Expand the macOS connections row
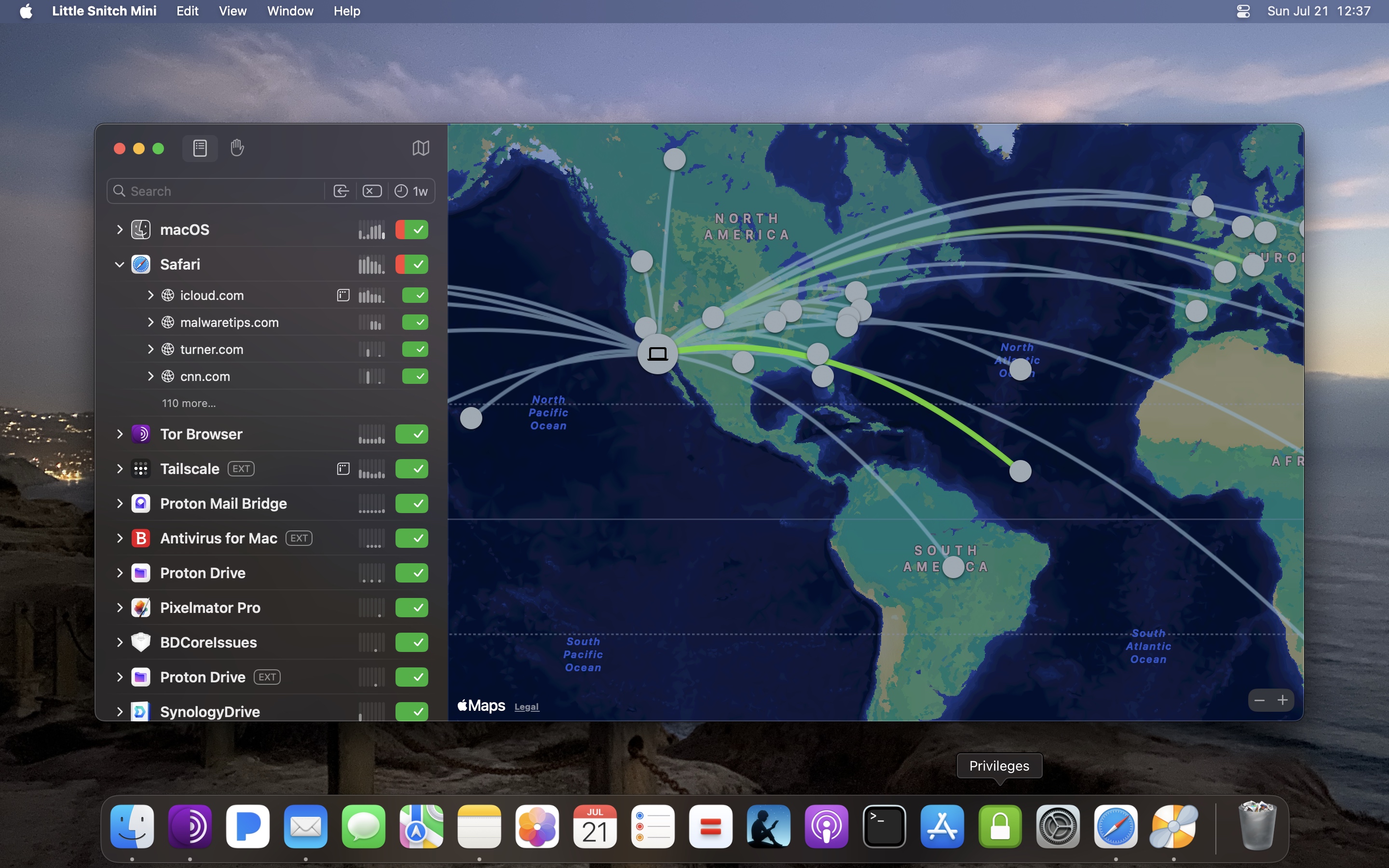The width and height of the screenshot is (1389, 868). 120,230
